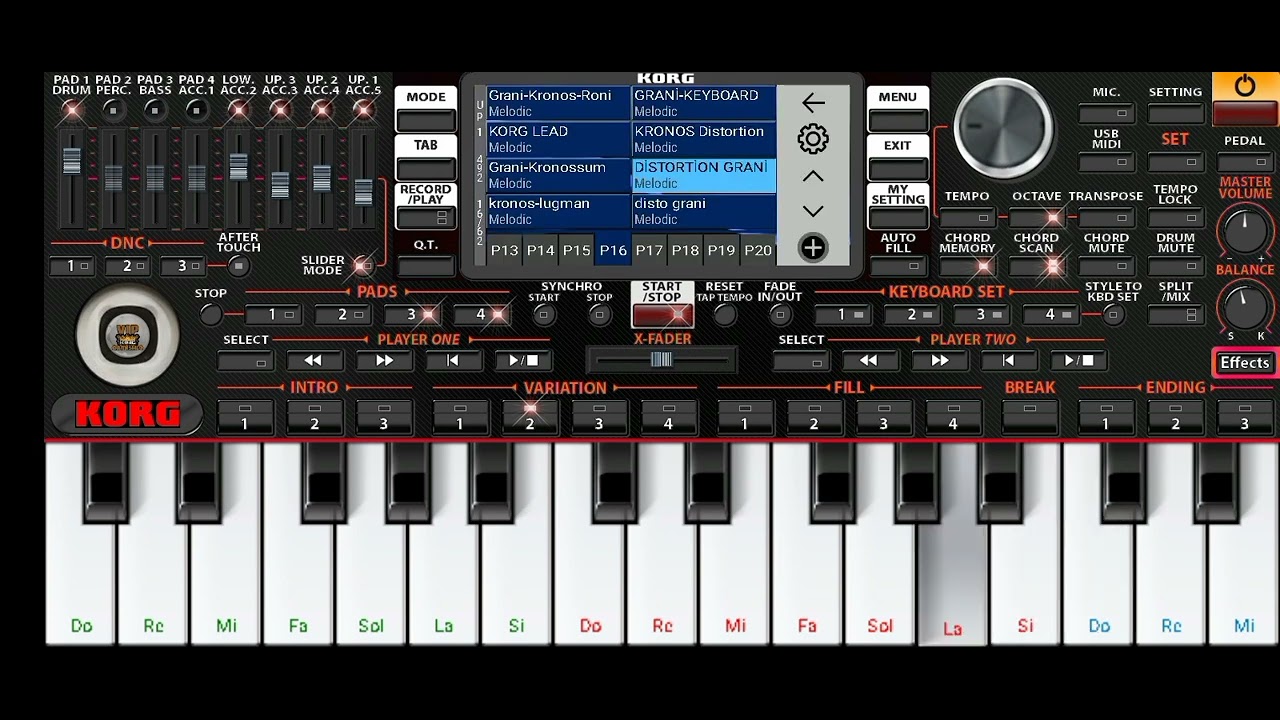Move up in the sound list

[813, 176]
